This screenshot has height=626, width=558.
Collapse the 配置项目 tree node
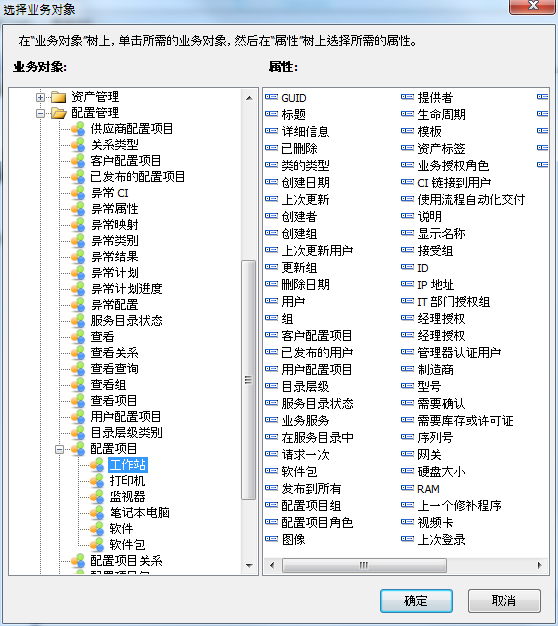coord(59,449)
